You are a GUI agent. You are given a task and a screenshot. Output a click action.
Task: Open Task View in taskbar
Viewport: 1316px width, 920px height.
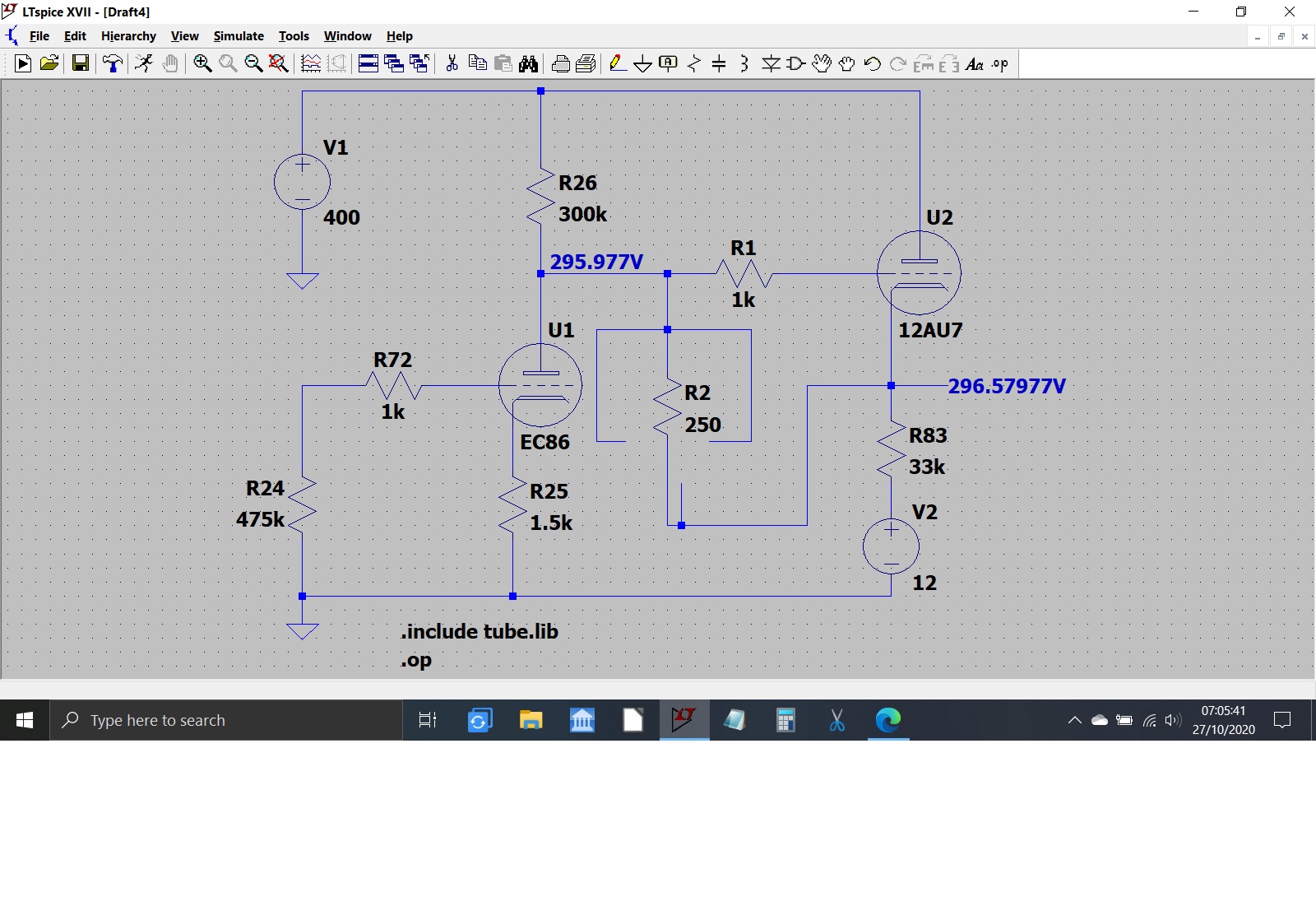click(x=428, y=720)
